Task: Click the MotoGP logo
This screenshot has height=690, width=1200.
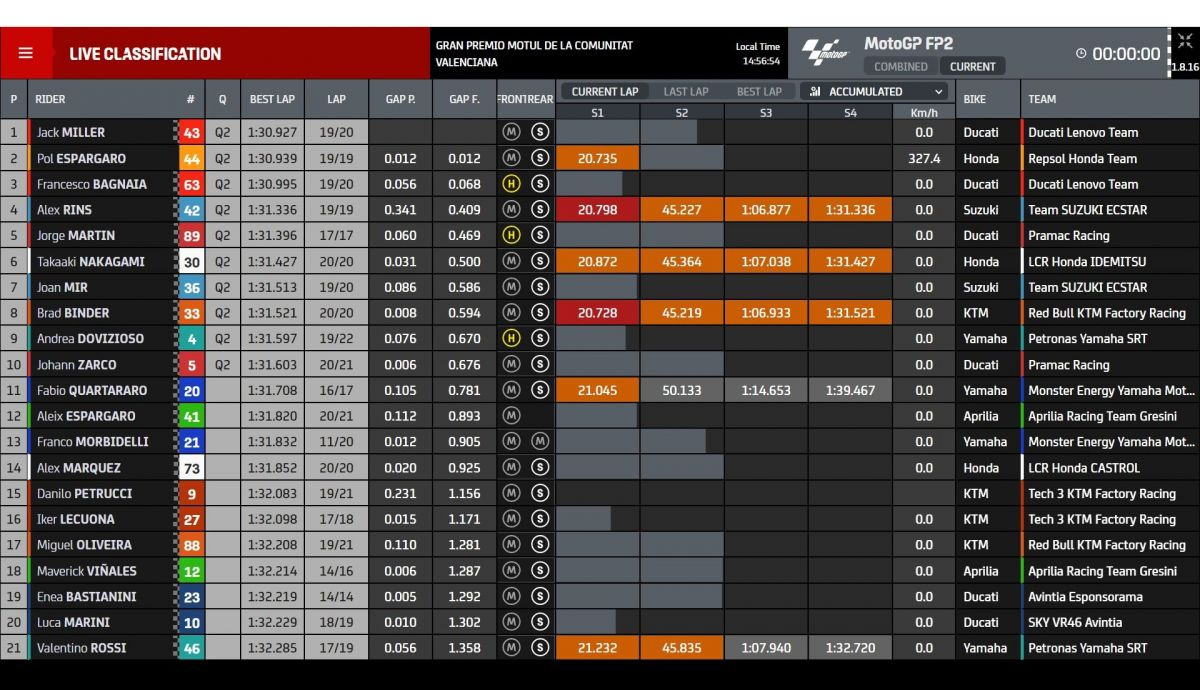Action: 825,54
